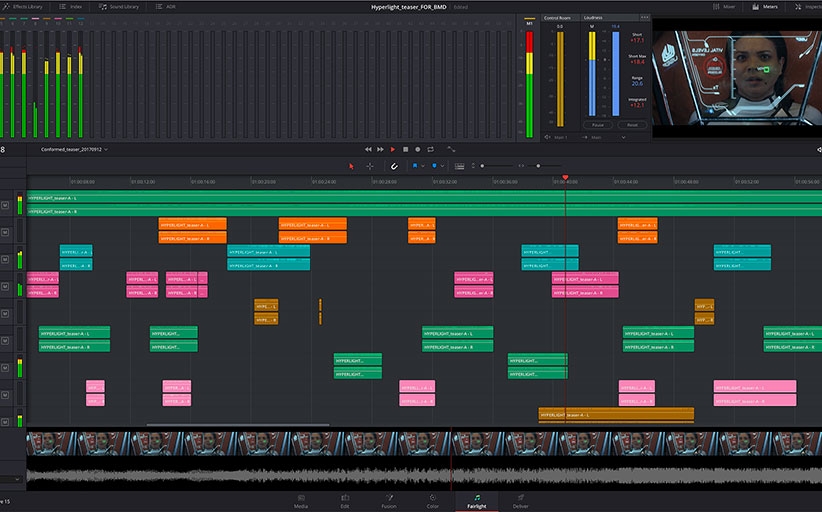Click the Reset button in Loudness panel

pos(632,125)
